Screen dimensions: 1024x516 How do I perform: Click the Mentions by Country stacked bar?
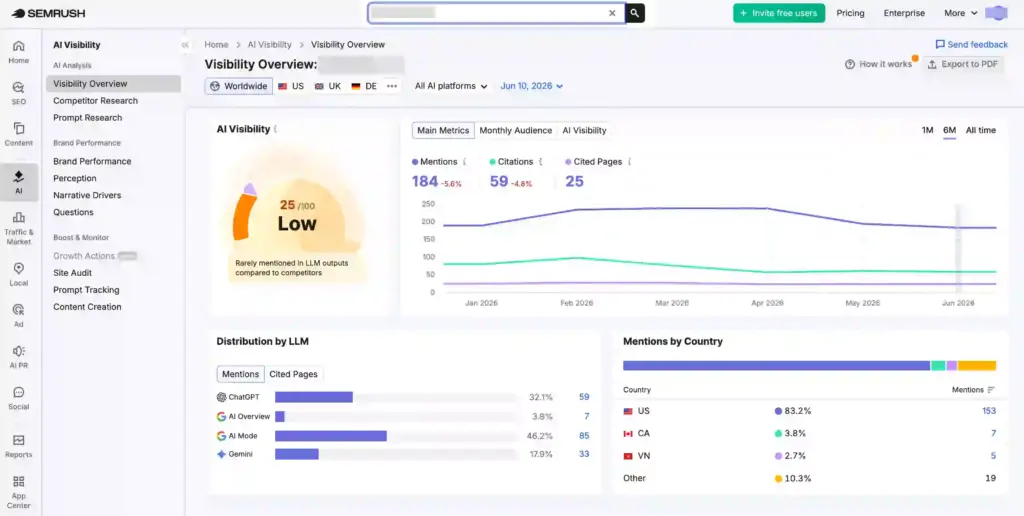coord(810,366)
